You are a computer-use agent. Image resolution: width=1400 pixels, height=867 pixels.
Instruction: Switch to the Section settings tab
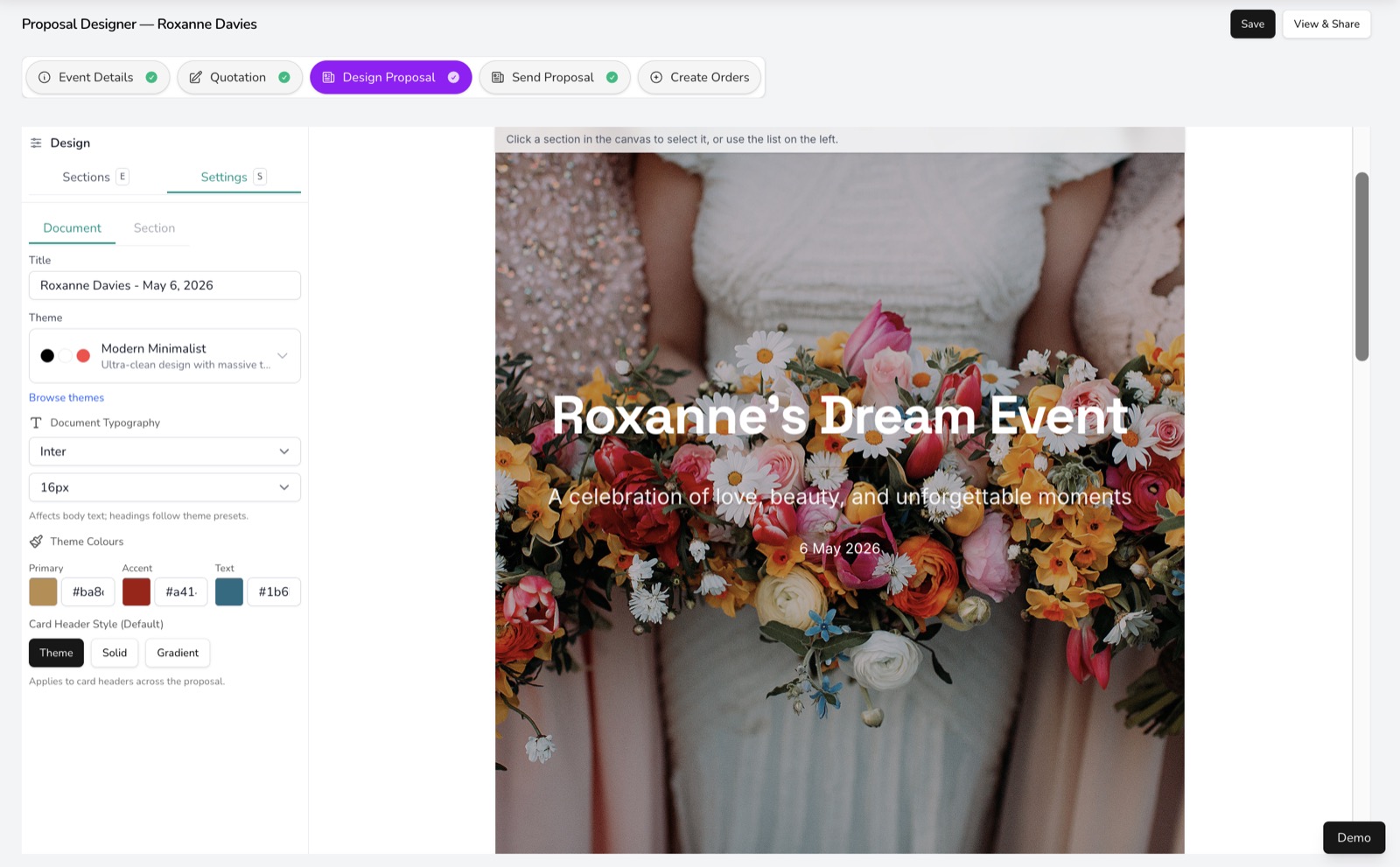(x=154, y=227)
